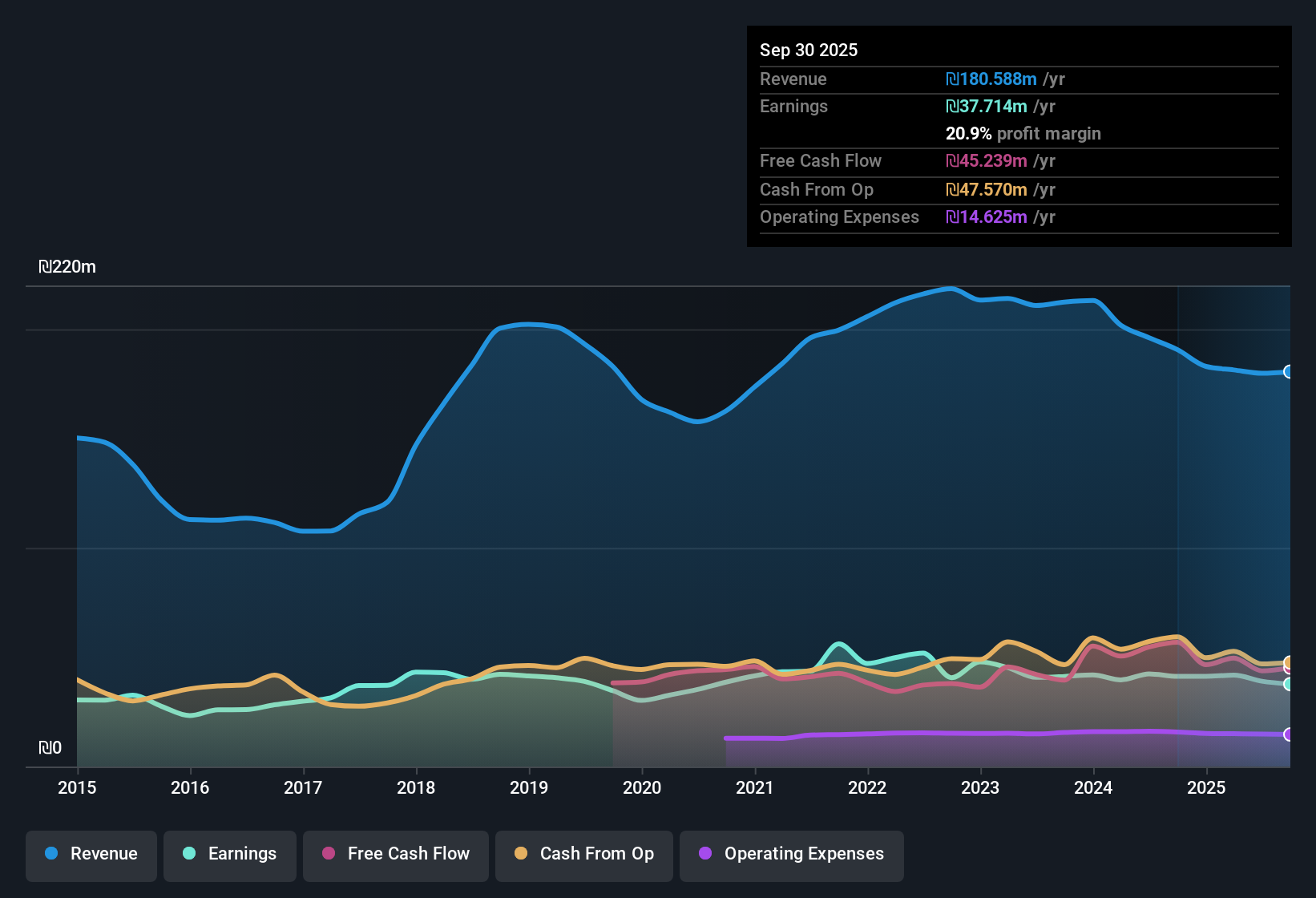Screen dimensions: 1316x898
Task: Click the Operating Expenses legend dot icon
Action: tap(706, 854)
